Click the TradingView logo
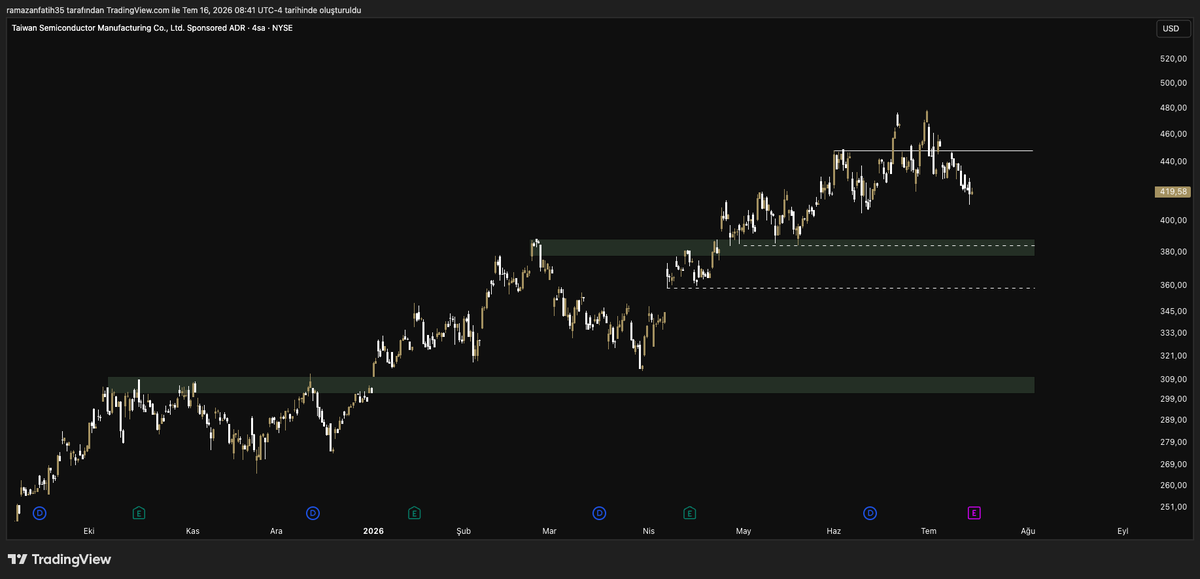 60,559
